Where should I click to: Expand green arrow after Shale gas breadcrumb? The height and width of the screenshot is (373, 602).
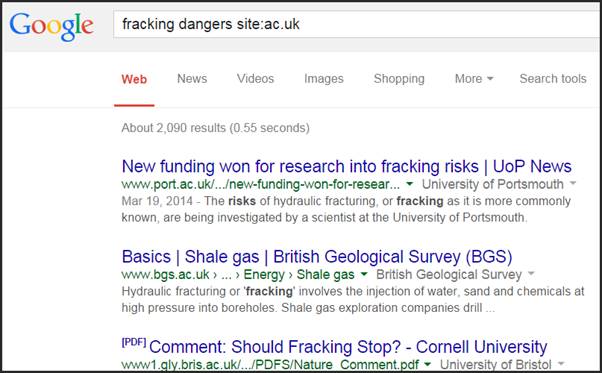point(364,274)
